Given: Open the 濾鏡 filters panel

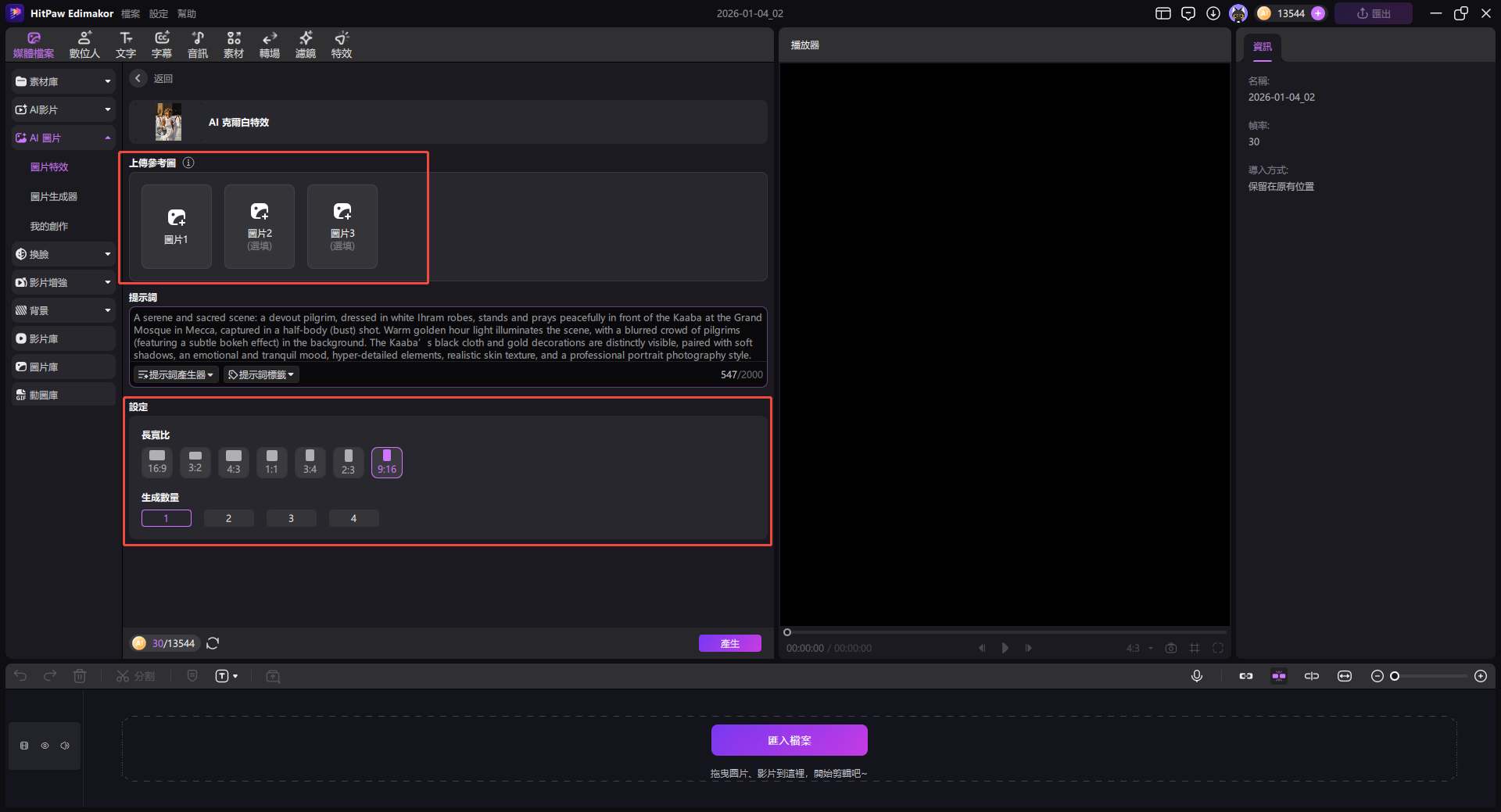Looking at the screenshot, I should [x=306, y=45].
